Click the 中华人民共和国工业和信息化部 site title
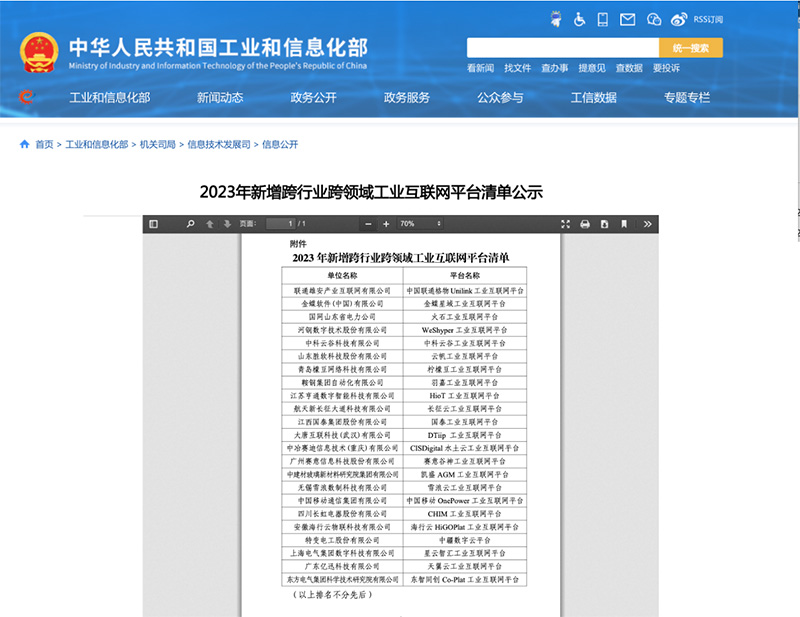800x617 pixels. (x=218, y=48)
